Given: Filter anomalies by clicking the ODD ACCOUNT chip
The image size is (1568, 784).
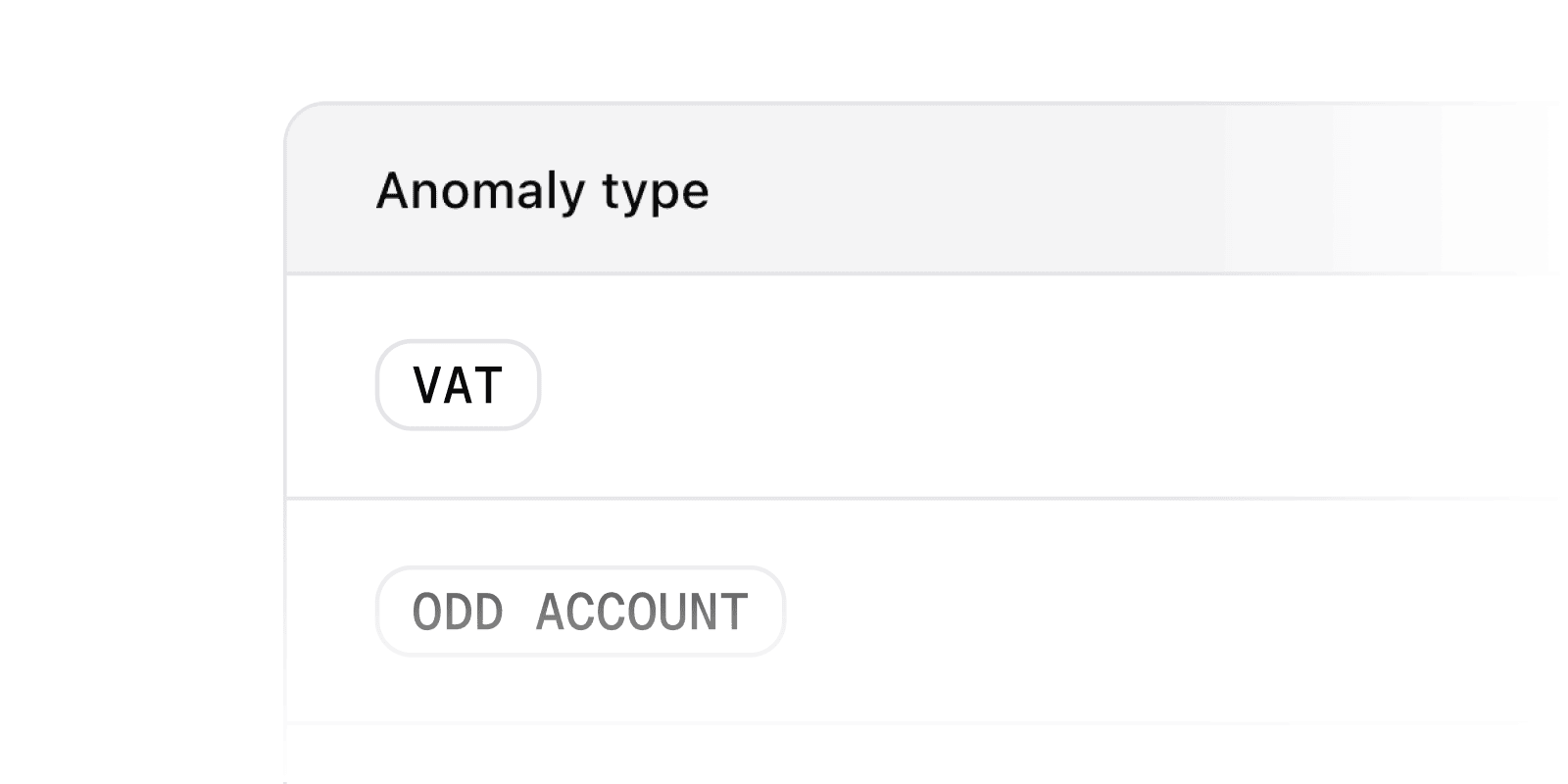Looking at the screenshot, I should [579, 611].
